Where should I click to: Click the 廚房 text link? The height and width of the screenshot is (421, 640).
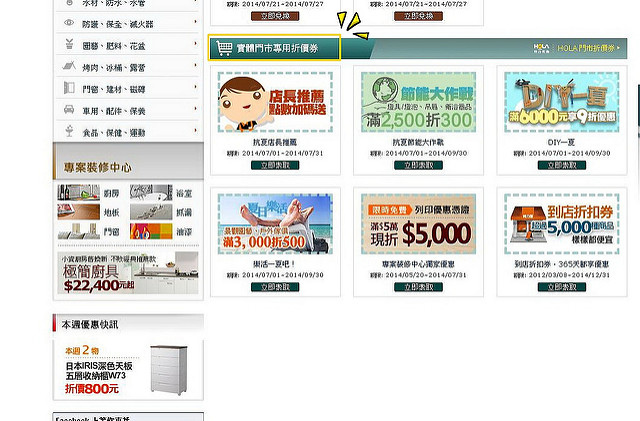tap(111, 193)
